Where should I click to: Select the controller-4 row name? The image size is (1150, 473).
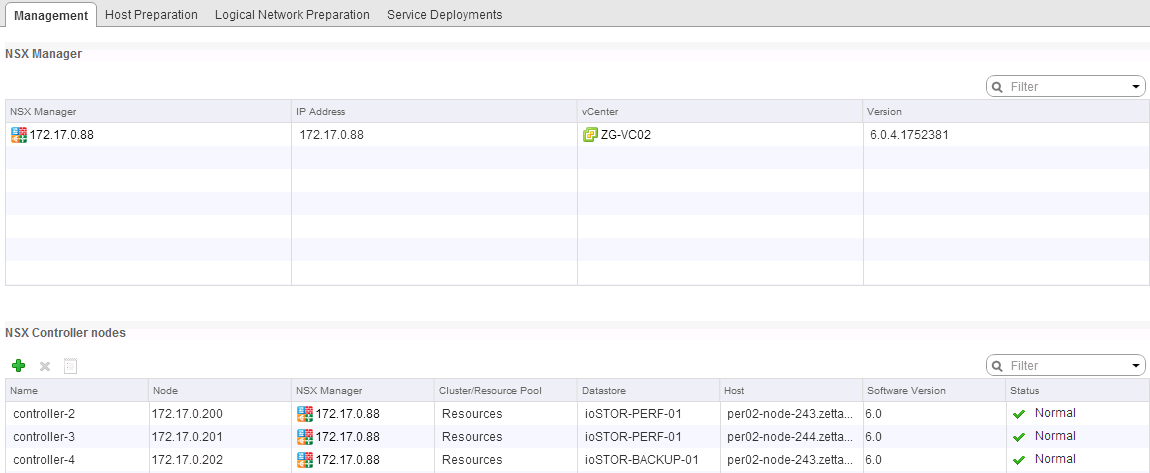(44, 460)
